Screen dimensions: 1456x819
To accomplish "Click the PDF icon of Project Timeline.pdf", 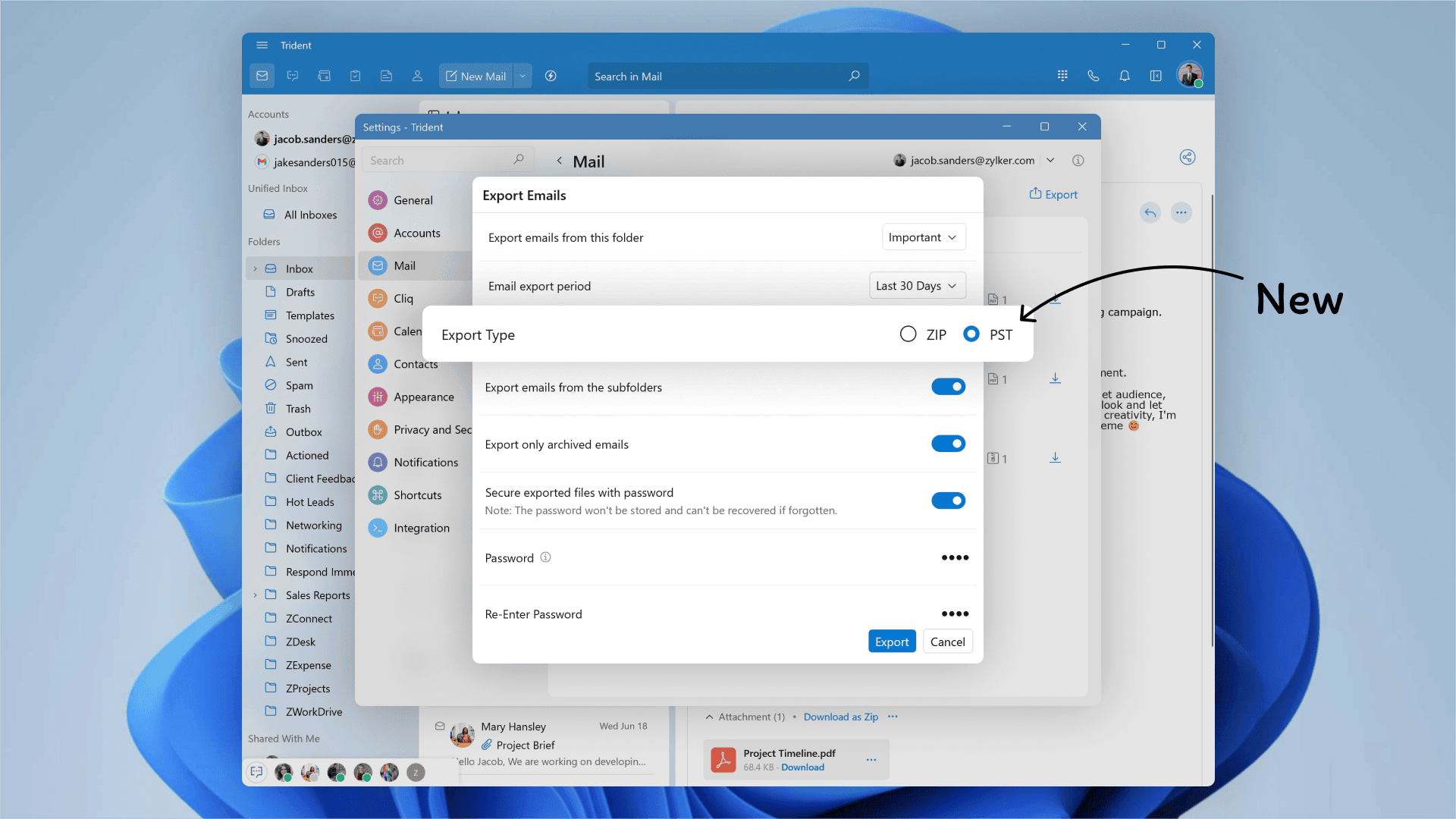I will point(723,759).
